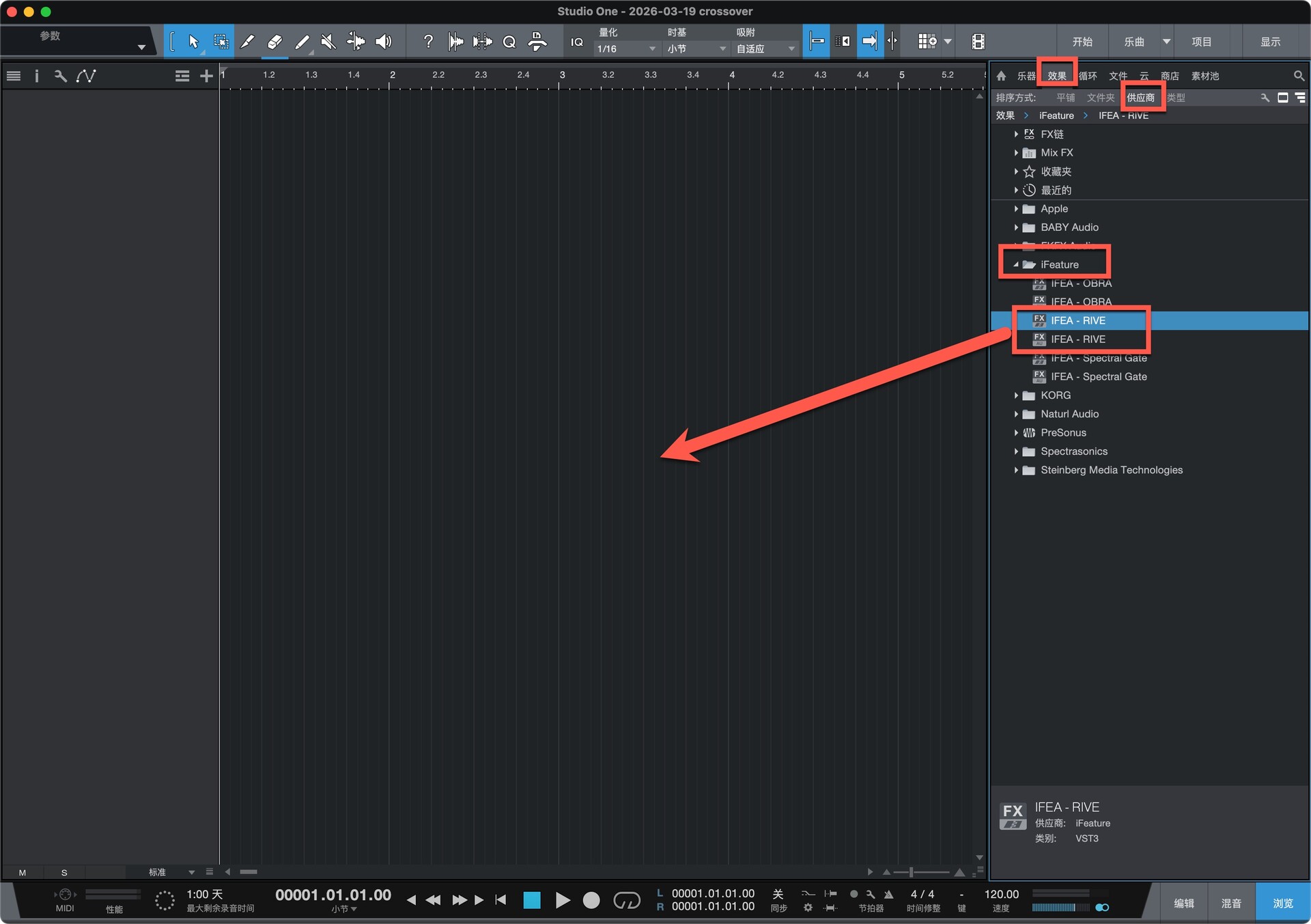The height and width of the screenshot is (924, 1311).
Task: Toggle the loop playback button
Action: tap(626, 900)
